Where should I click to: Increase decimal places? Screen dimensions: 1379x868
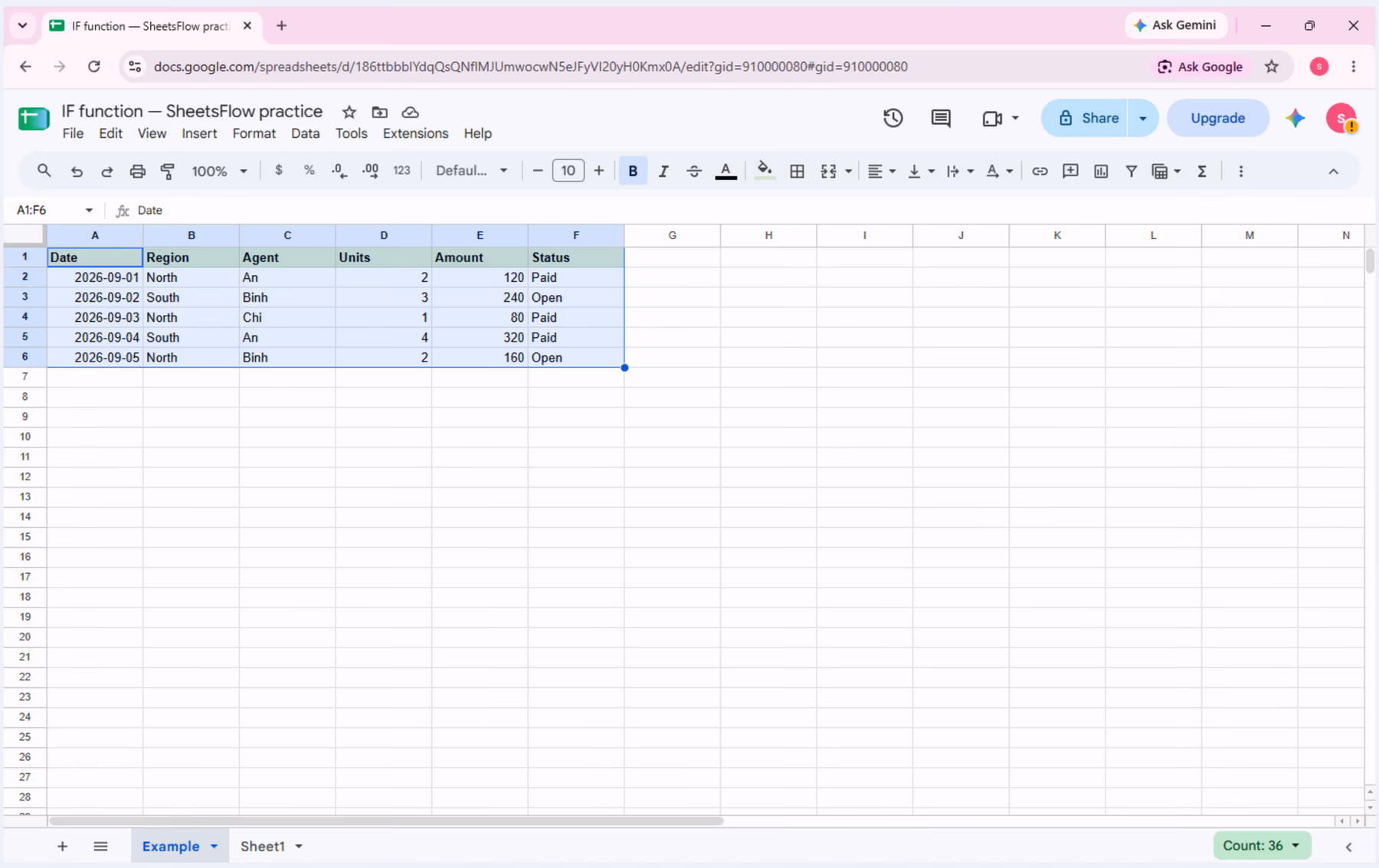click(x=370, y=171)
